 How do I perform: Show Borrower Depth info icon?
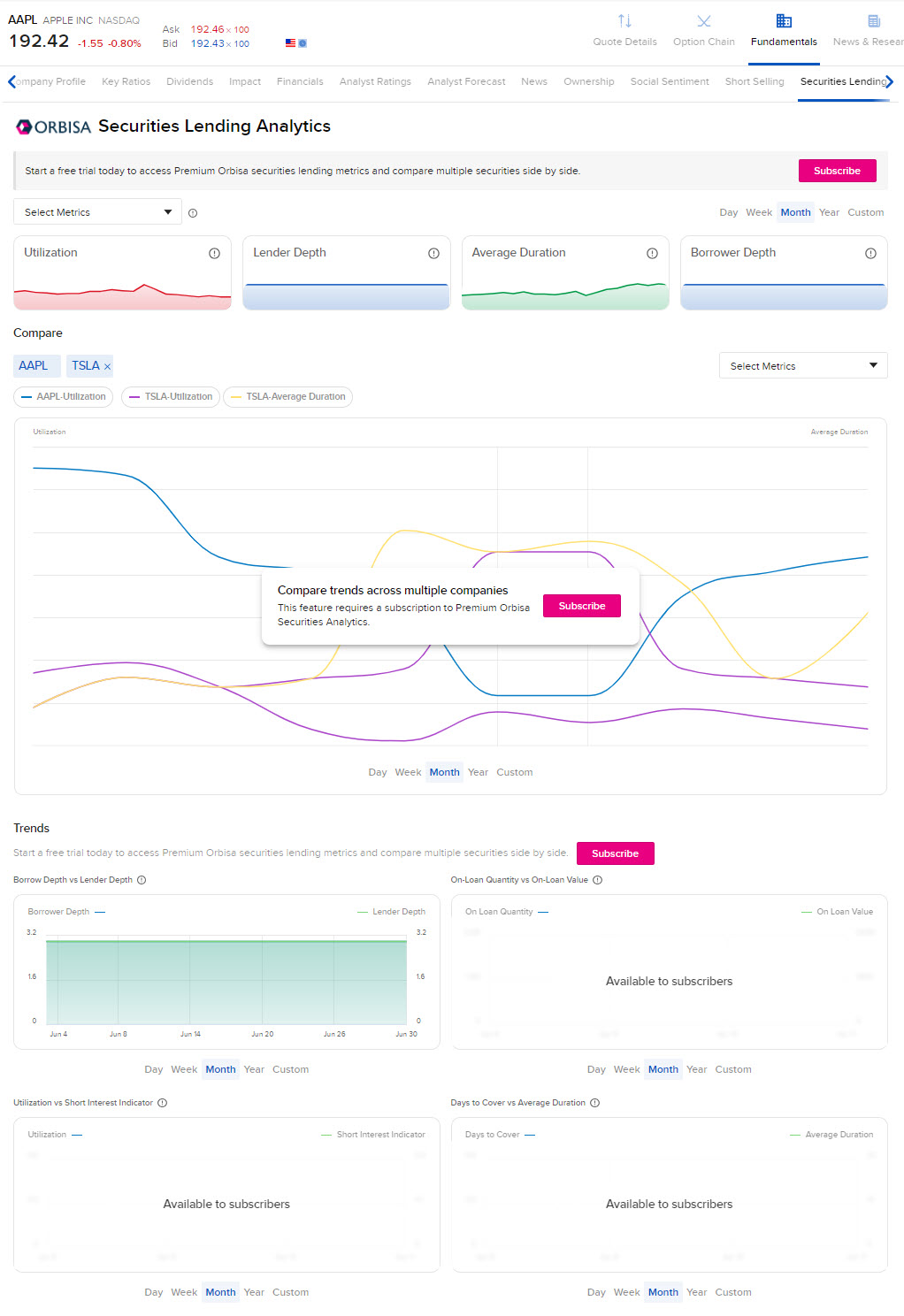(870, 253)
